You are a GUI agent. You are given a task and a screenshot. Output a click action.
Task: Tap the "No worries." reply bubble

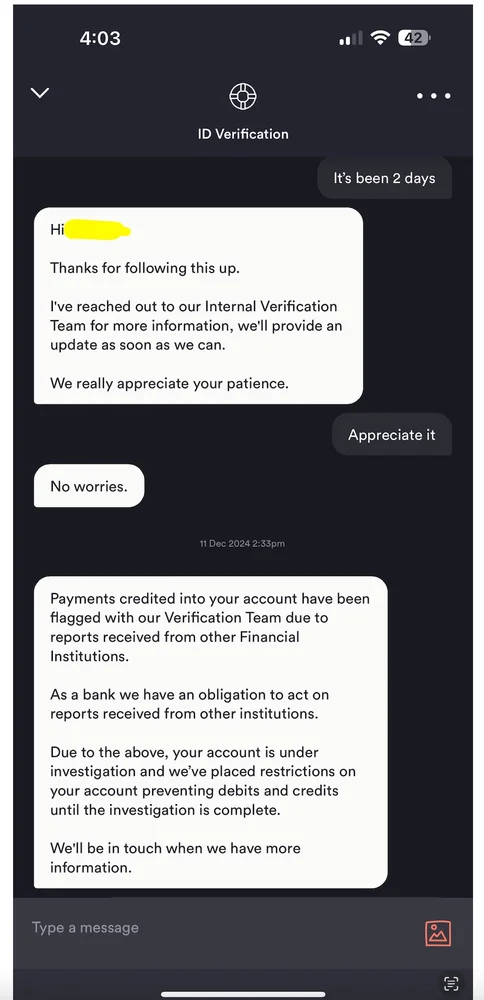coord(89,486)
